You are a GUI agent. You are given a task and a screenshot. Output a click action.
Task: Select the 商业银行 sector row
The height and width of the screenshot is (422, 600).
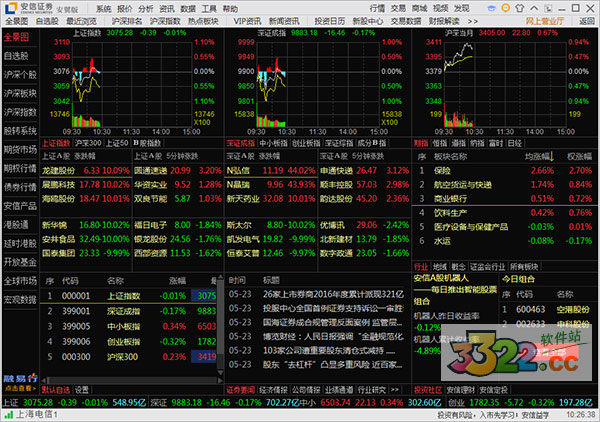(x=504, y=199)
